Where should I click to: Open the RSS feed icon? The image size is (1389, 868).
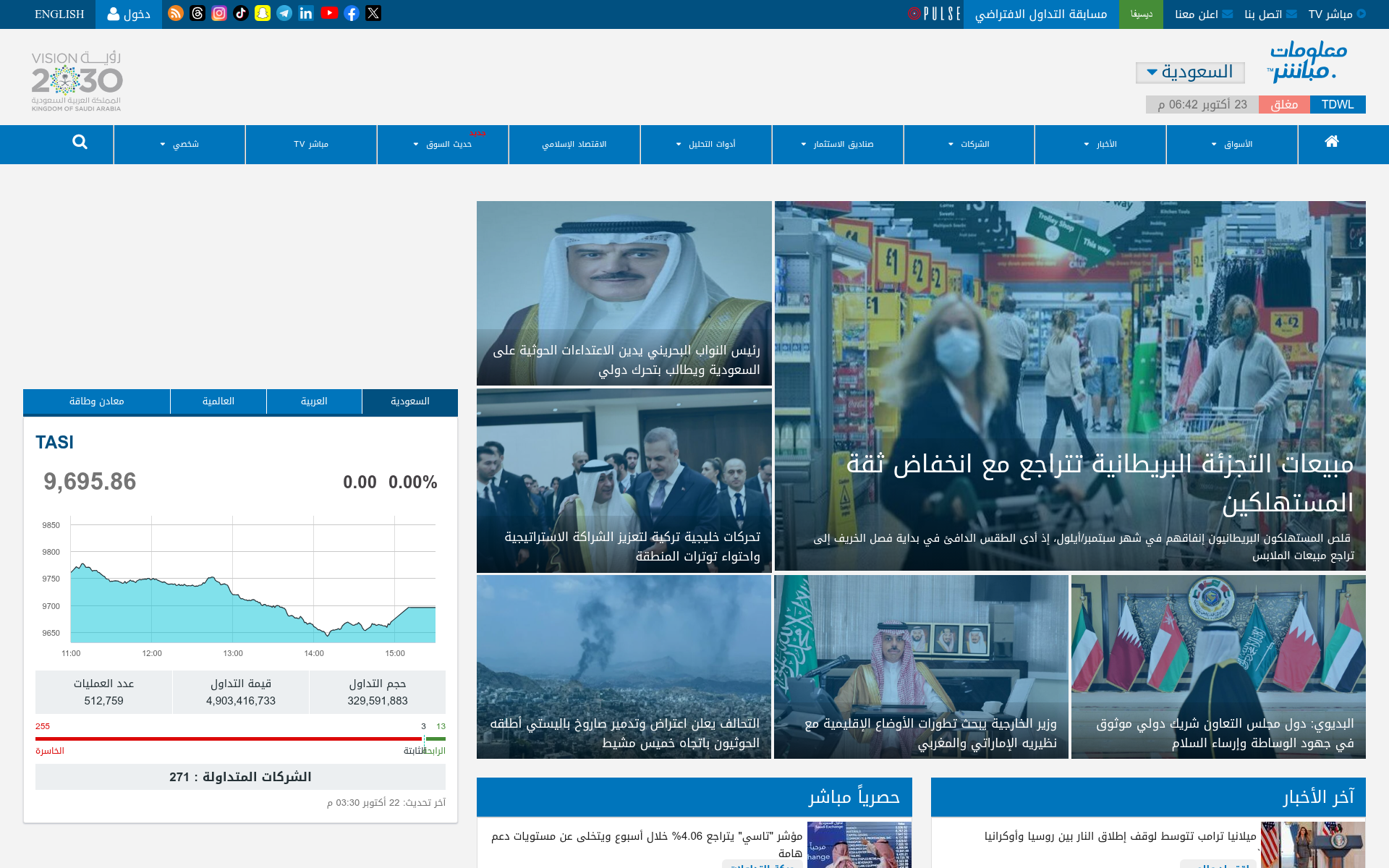point(176,14)
